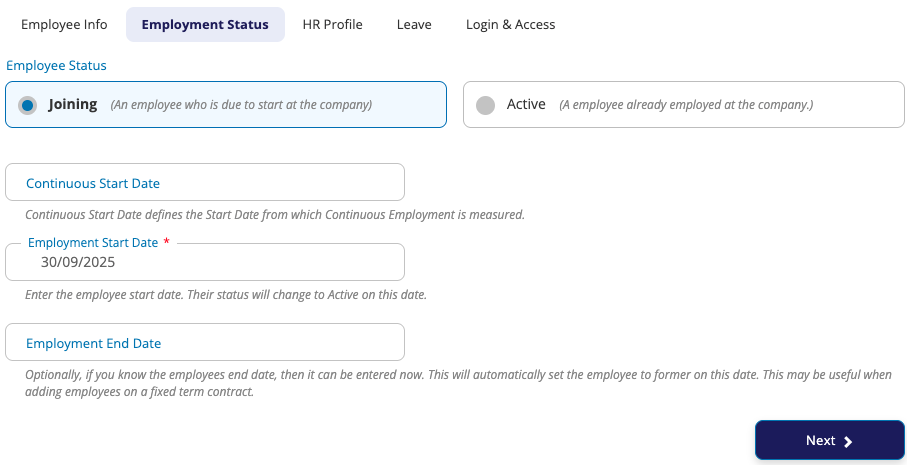
Task: Click the Continuous Start Date helper description
Action: click(x=275, y=215)
